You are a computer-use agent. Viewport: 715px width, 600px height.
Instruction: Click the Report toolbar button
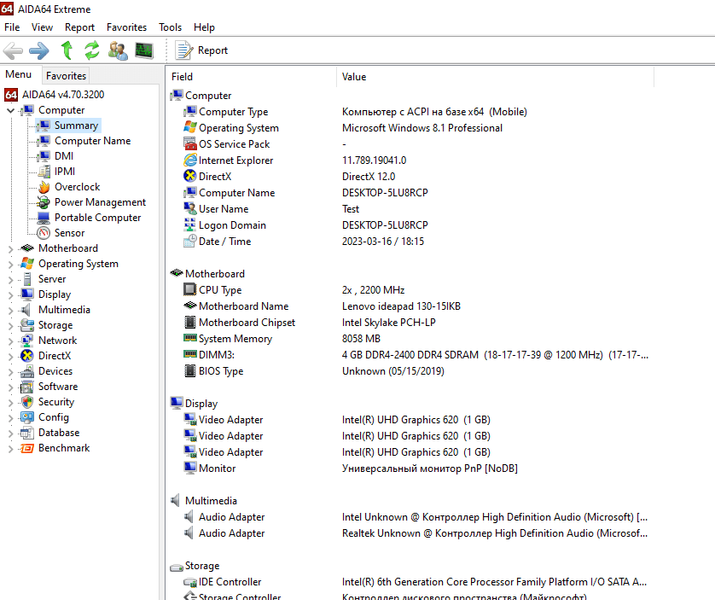coord(202,50)
